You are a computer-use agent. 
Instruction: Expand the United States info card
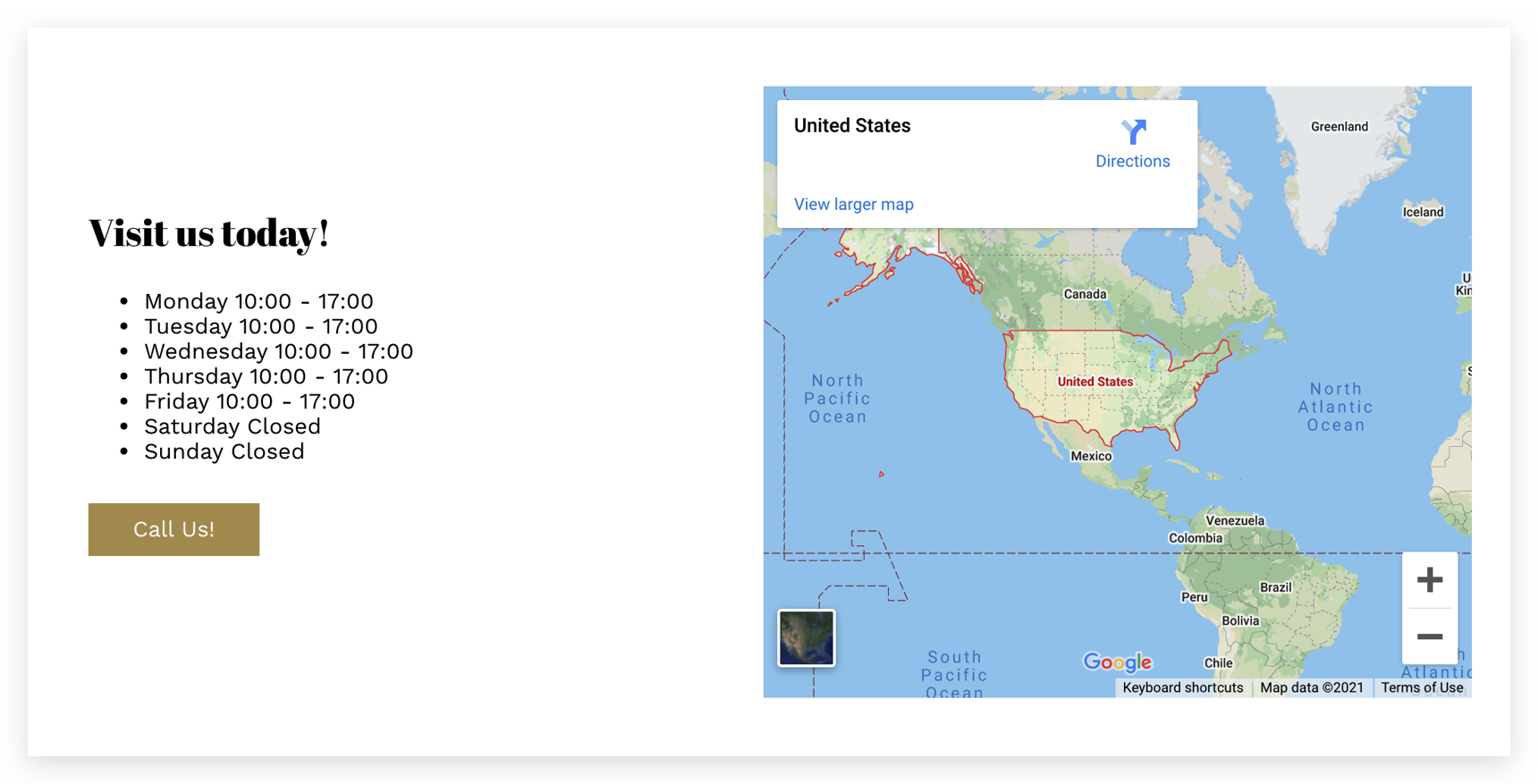tap(851, 125)
